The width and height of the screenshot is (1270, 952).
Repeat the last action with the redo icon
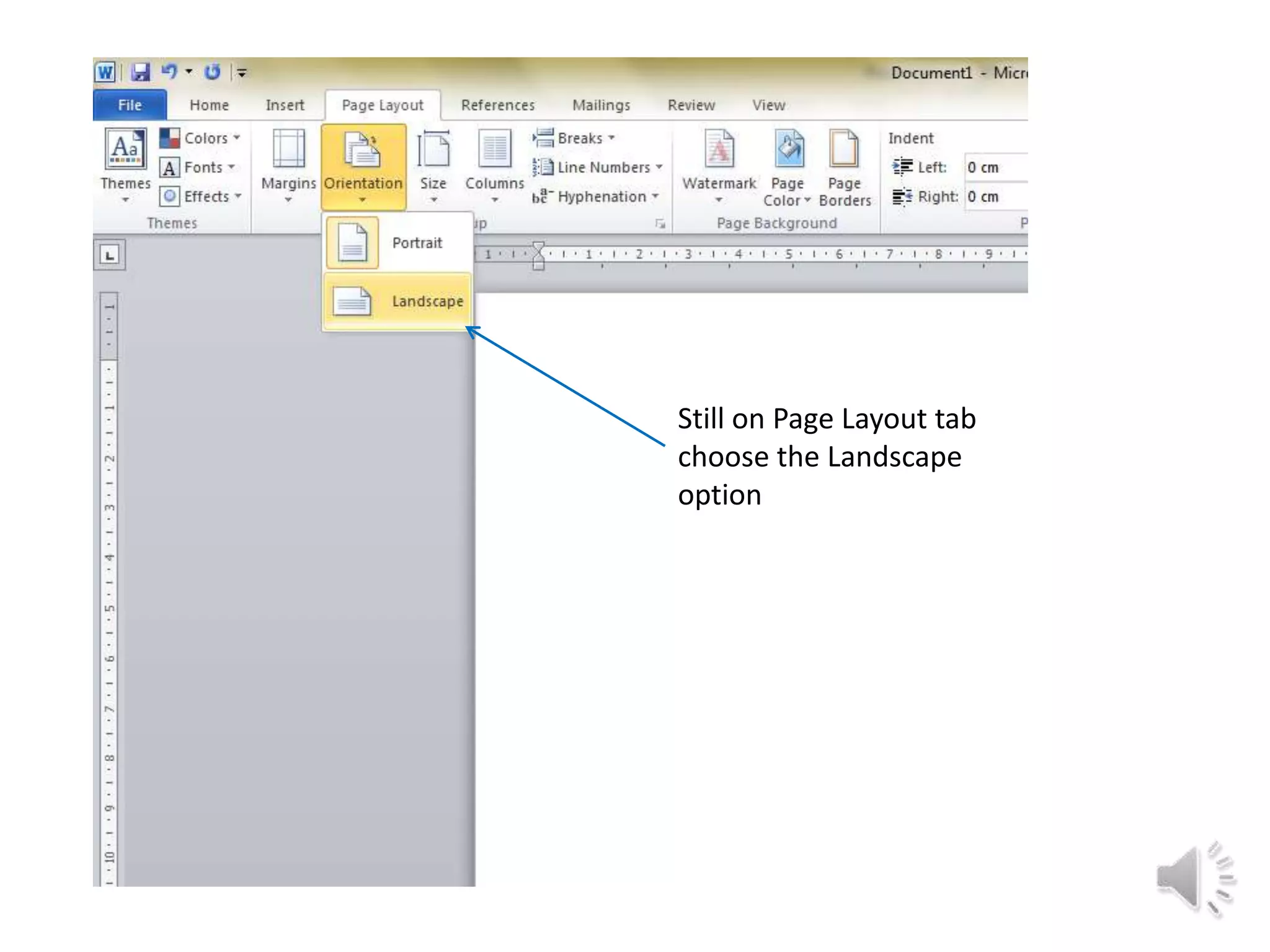[x=212, y=72]
